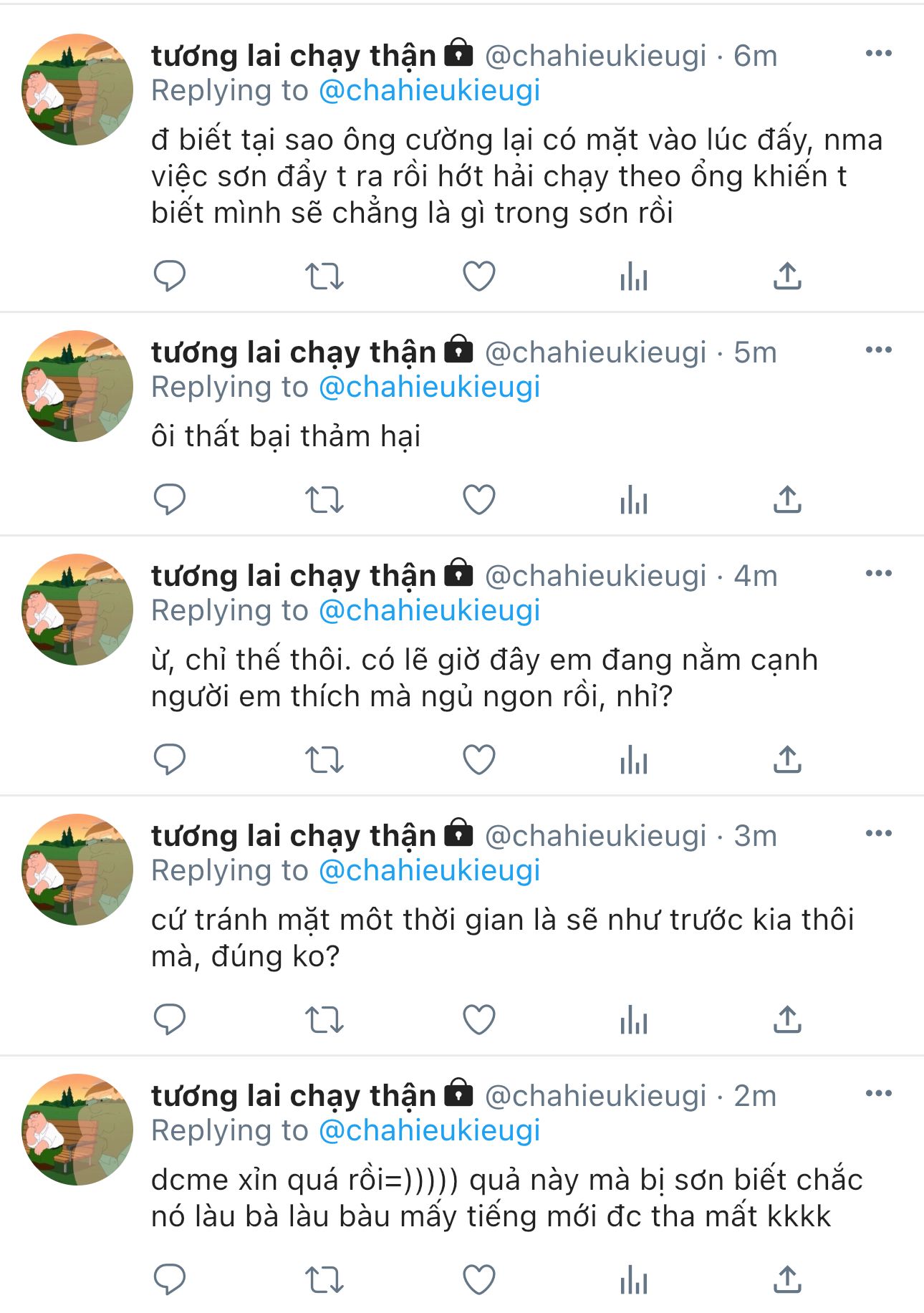Open more options for the 2m tweet
This screenshot has width=924, height=1313.
click(x=879, y=1094)
